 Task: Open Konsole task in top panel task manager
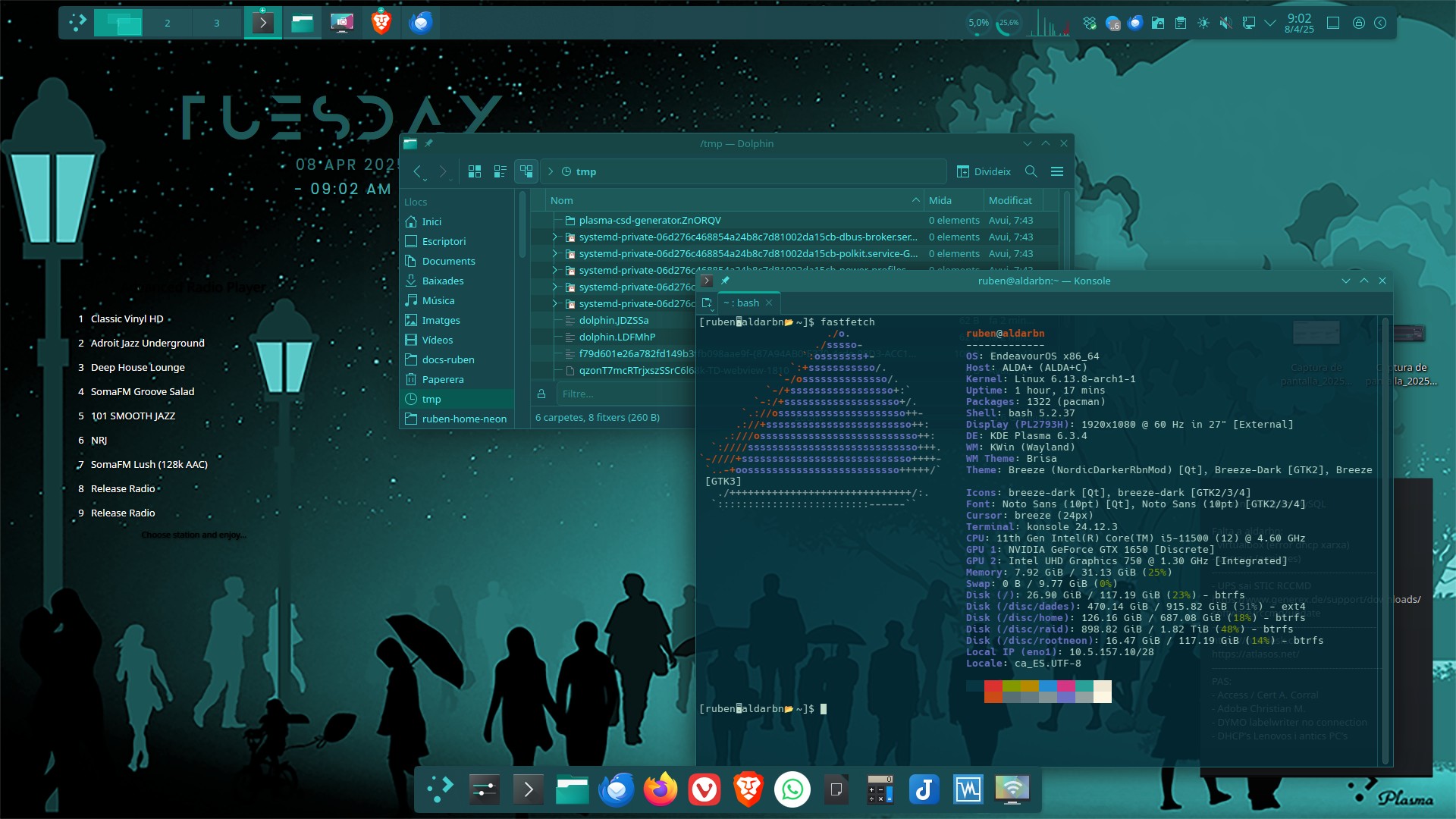[263, 23]
